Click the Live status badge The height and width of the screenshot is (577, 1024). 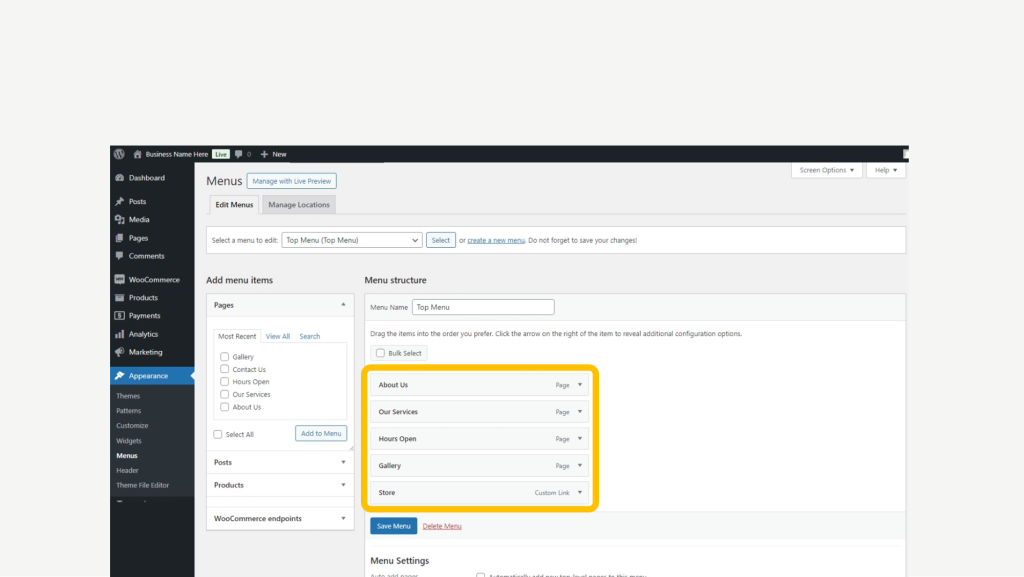tap(221, 154)
